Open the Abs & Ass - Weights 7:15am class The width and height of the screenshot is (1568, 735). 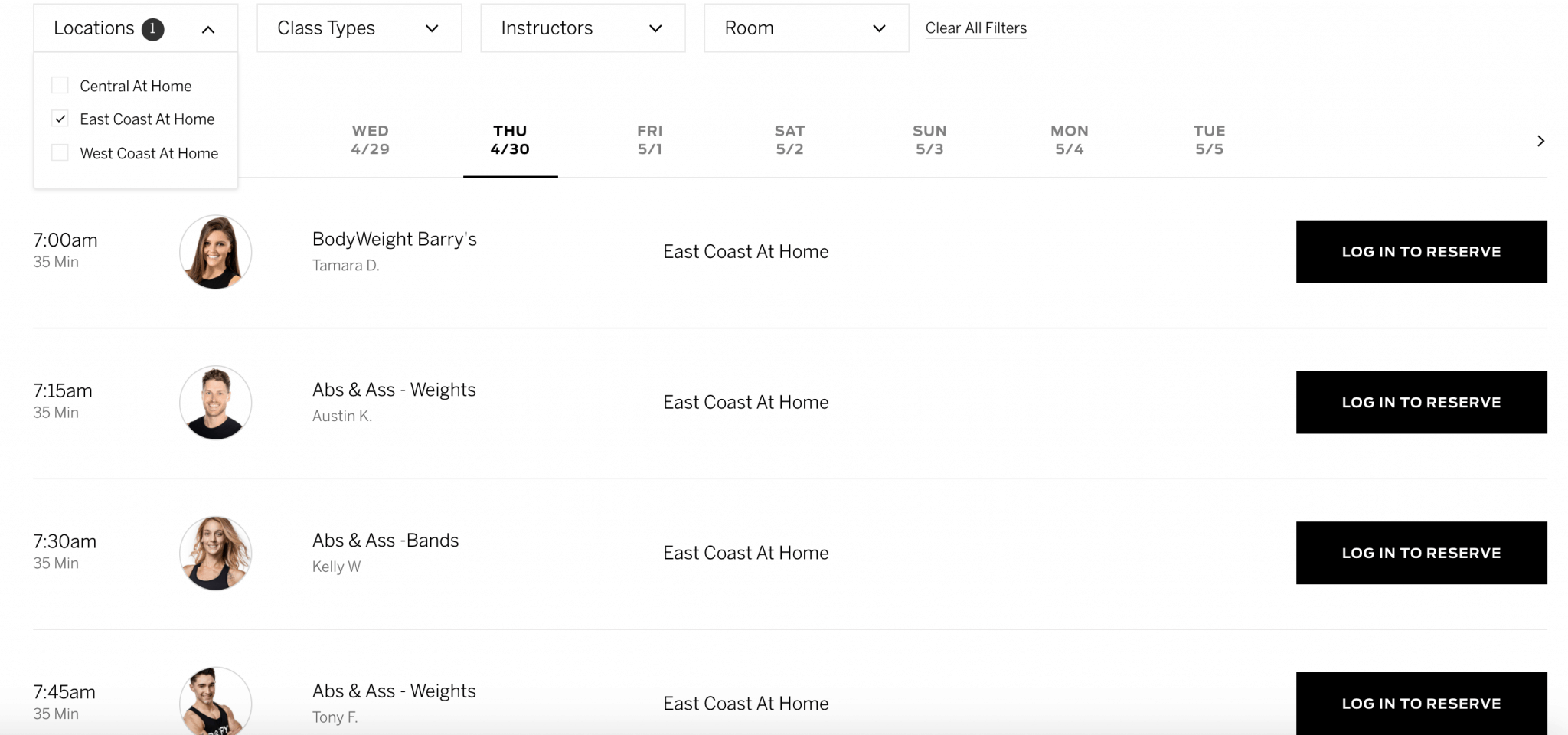click(394, 390)
